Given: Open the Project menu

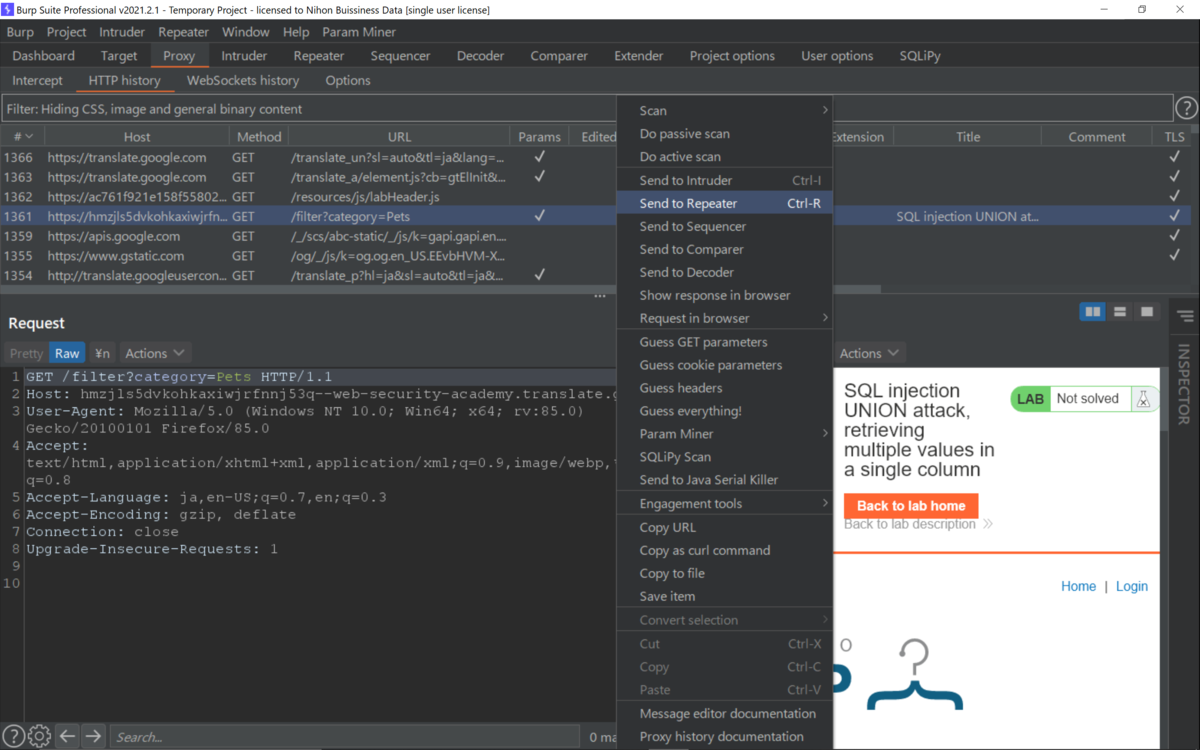Looking at the screenshot, I should click(x=67, y=32).
